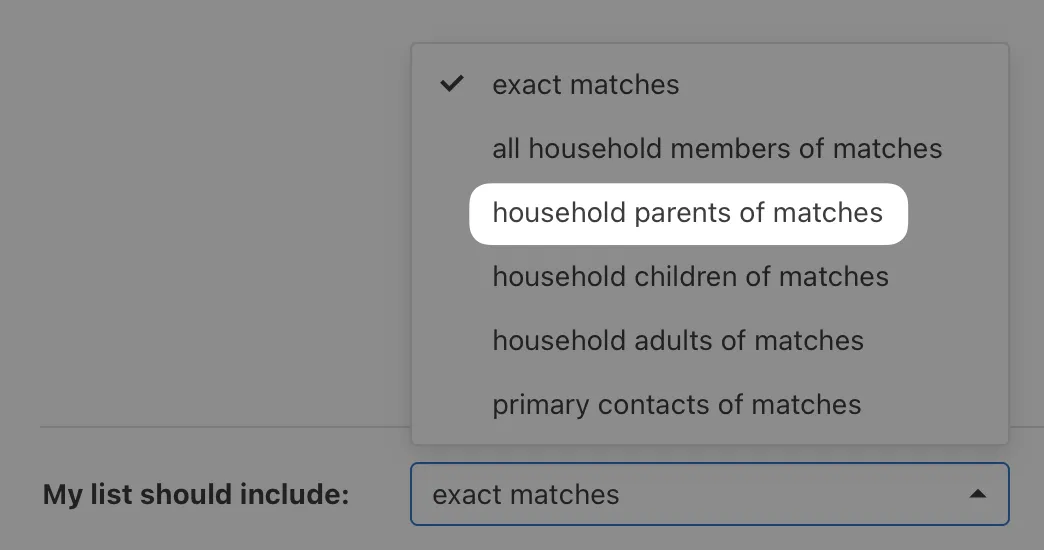
Task: Pick "household children of matches" option
Action: (690, 277)
